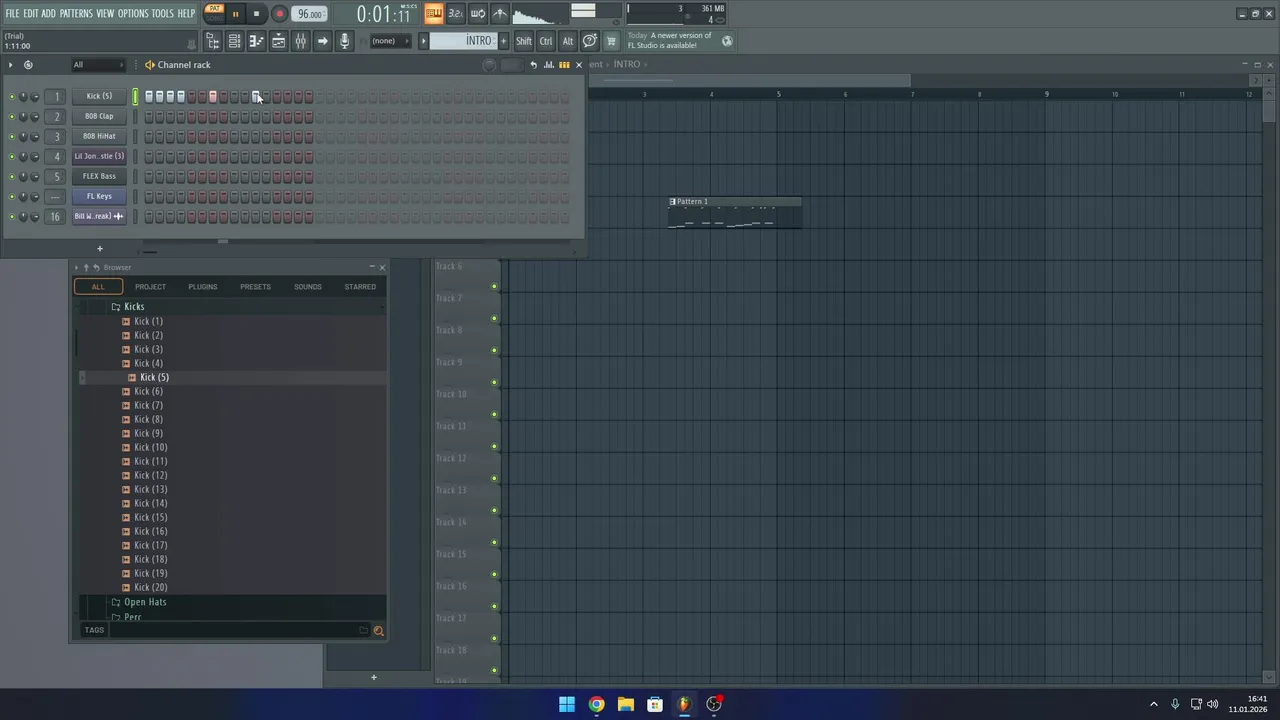Click the Kick (5) channel volume knob

pos(34,97)
